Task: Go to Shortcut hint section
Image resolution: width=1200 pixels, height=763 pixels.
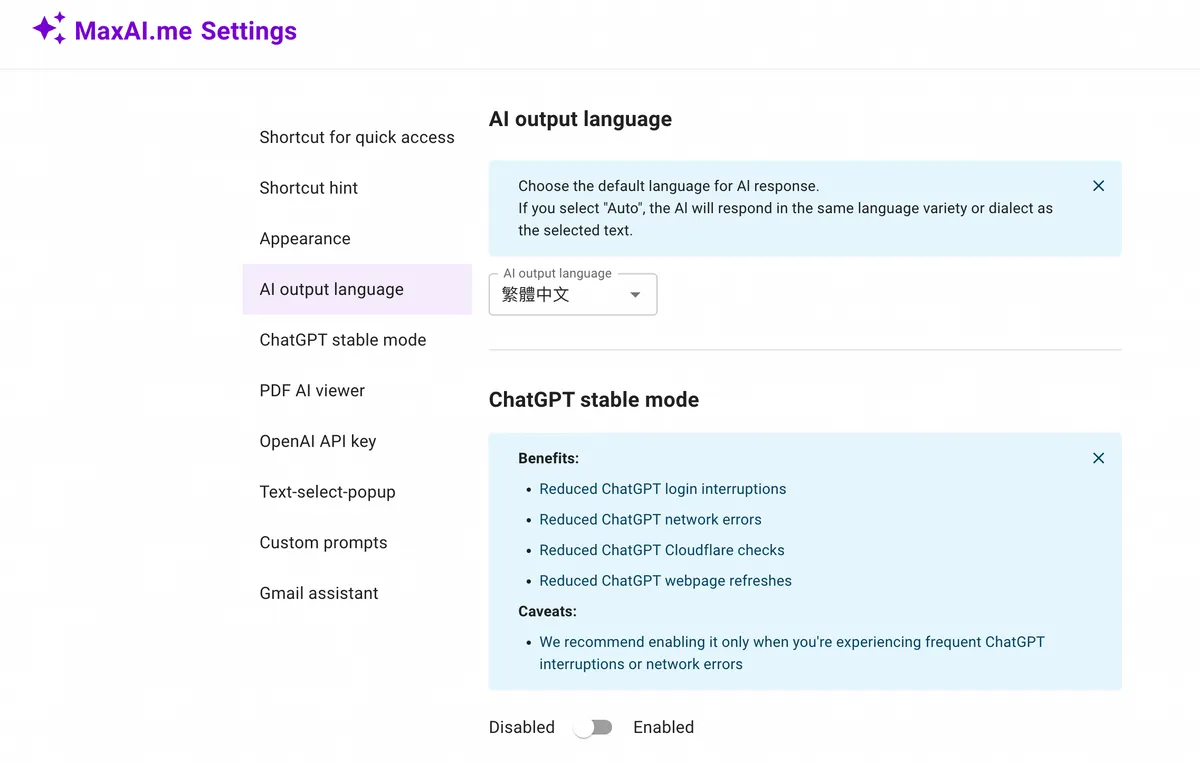Action: [308, 188]
